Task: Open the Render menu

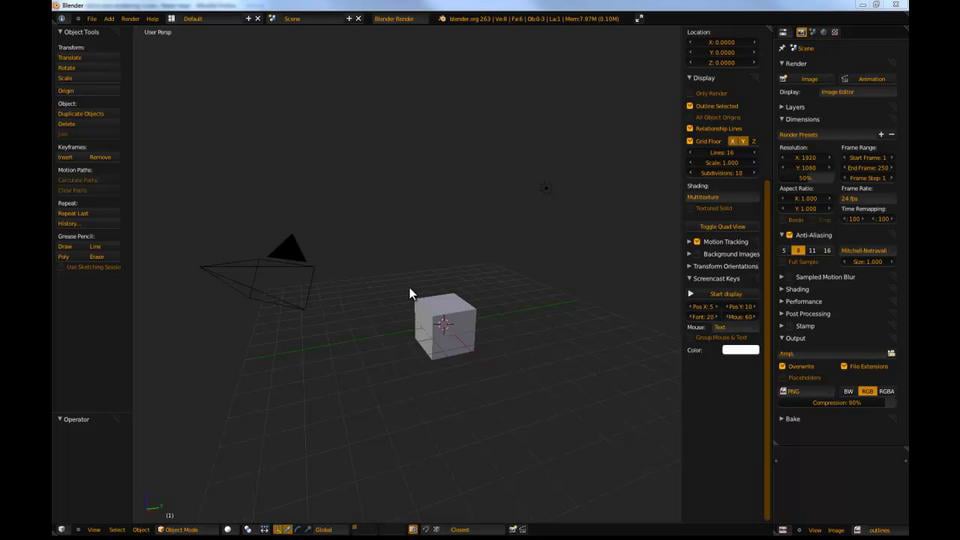Action: (x=130, y=19)
